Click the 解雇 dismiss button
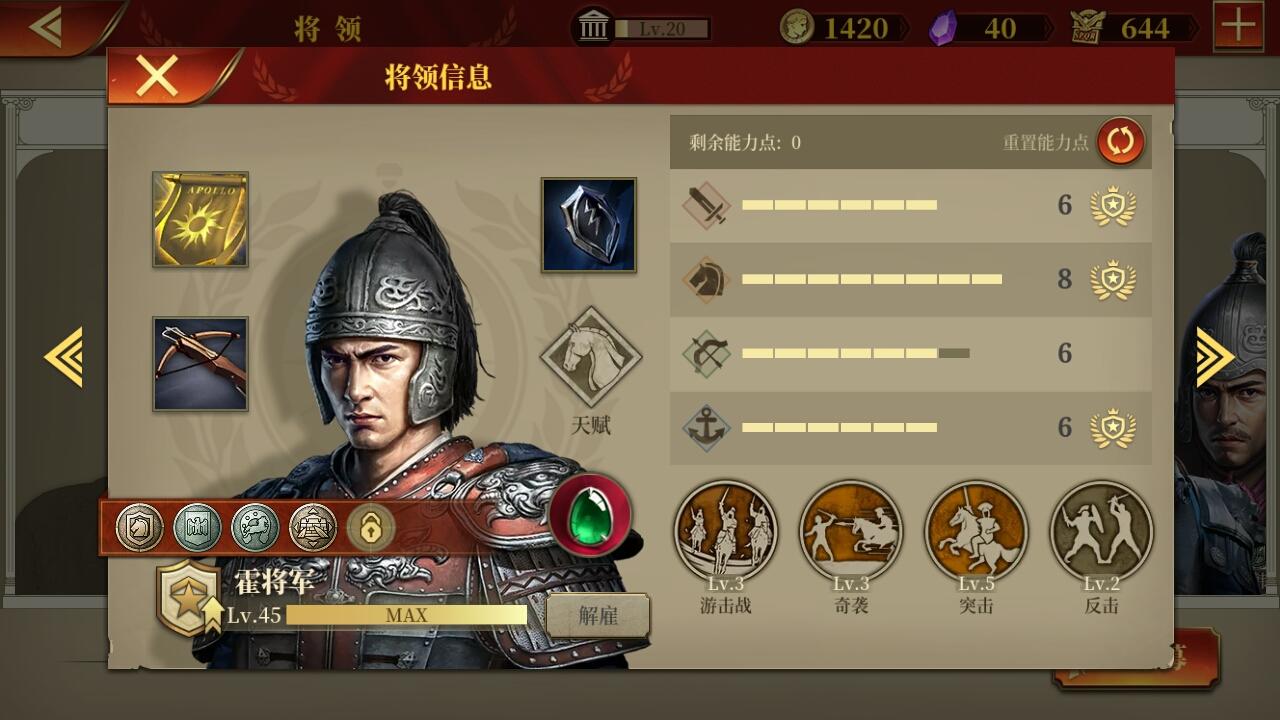The image size is (1280, 720). (598, 616)
